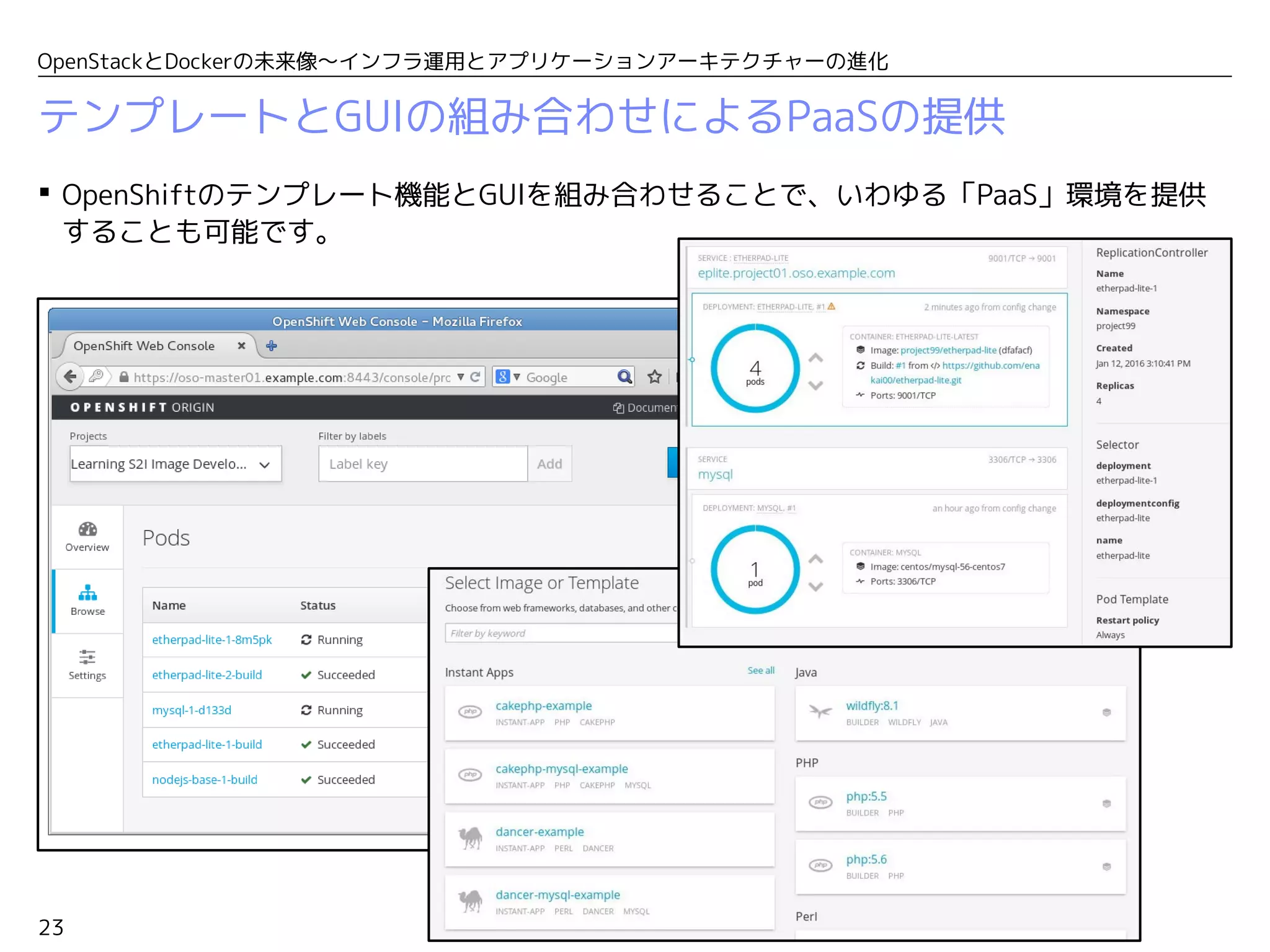Click the reload icon in address bar
1270x952 pixels.
pos(475,377)
